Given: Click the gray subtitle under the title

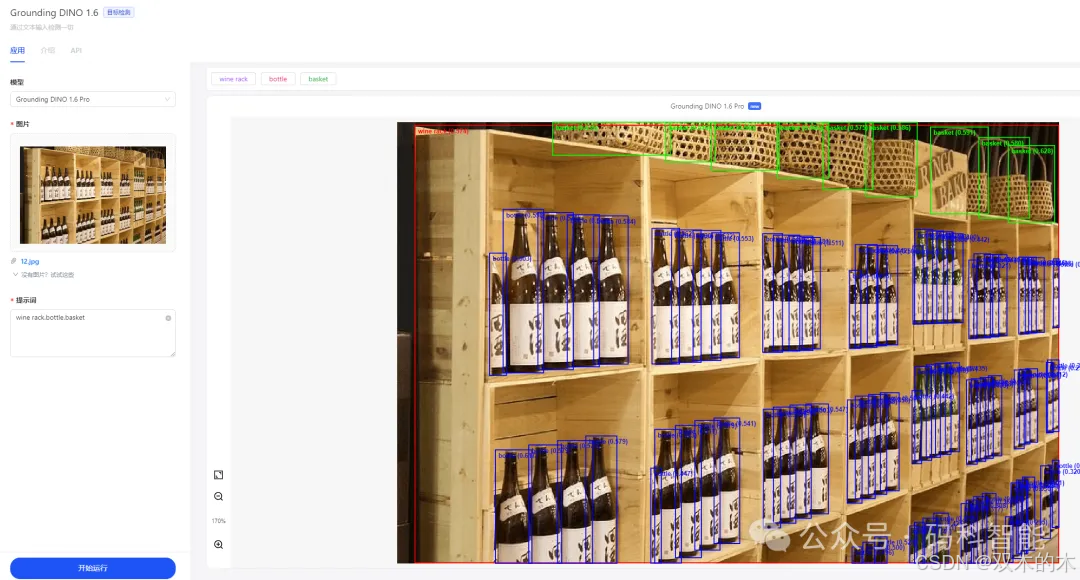Looking at the screenshot, I should click(x=41, y=28).
